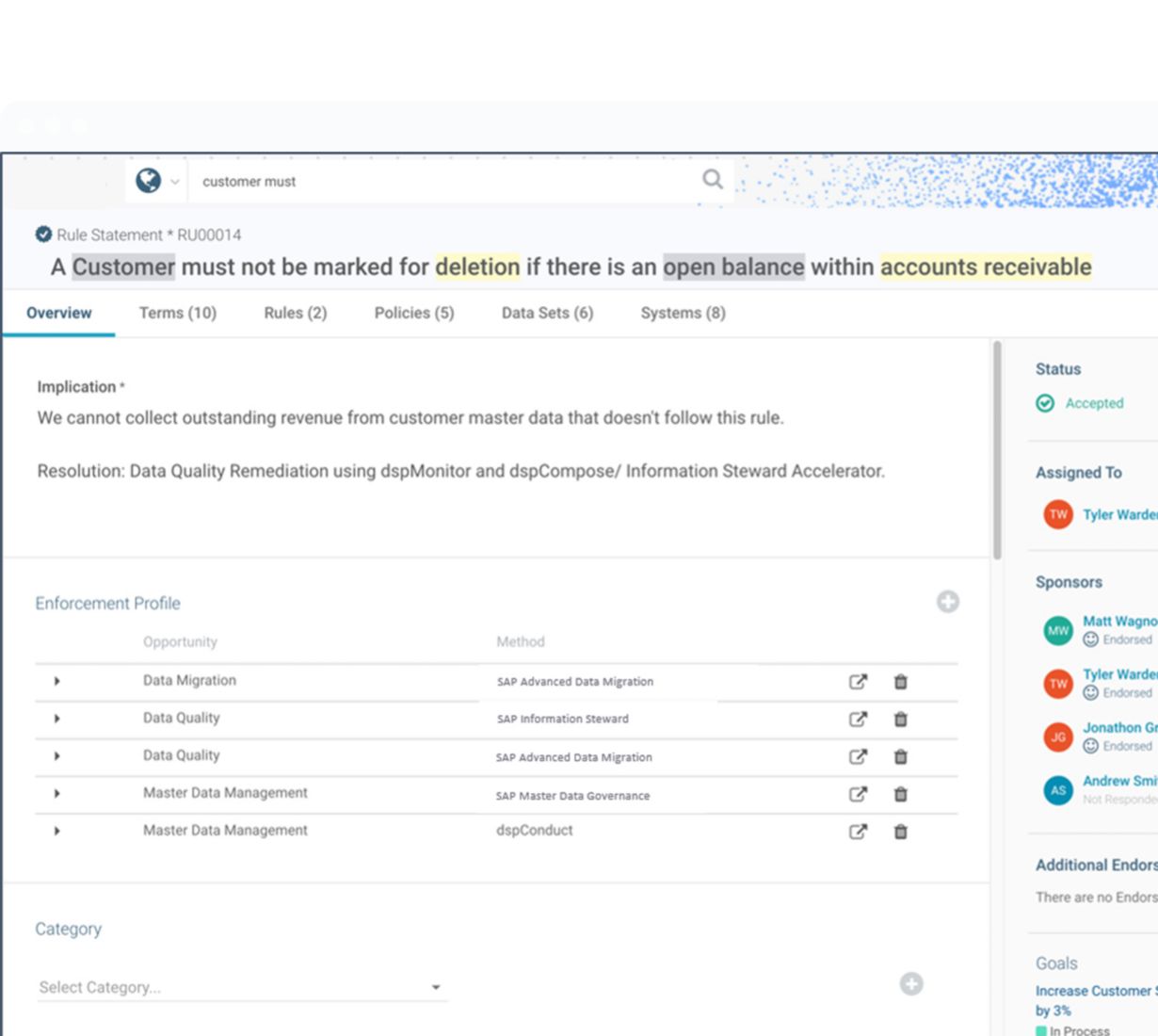Image resolution: width=1158 pixels, height=1036 pixels.
Task: Delete the SAP Information Steward row
Action: tap(900, 720)
